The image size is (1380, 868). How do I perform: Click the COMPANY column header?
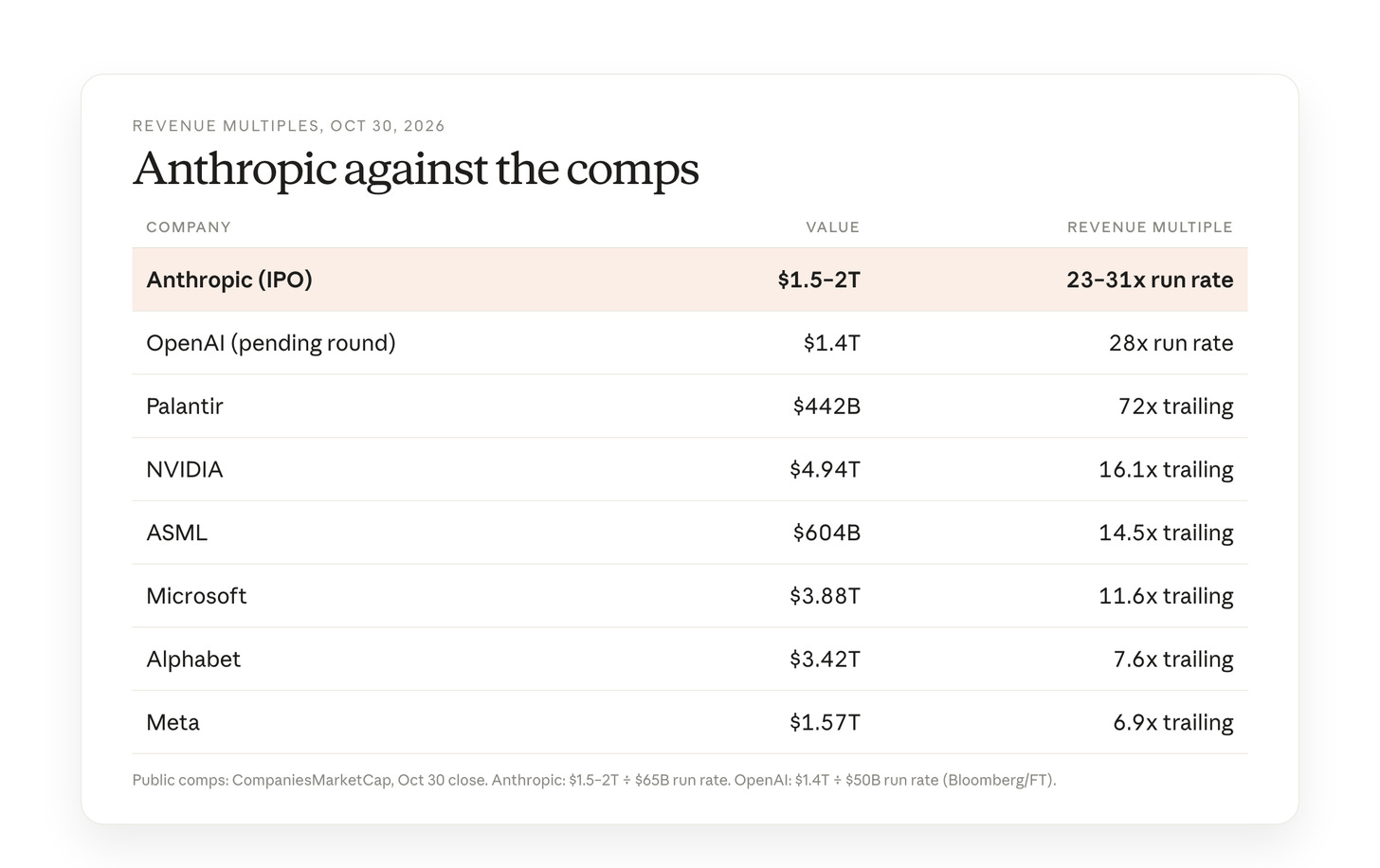point(189,227)
